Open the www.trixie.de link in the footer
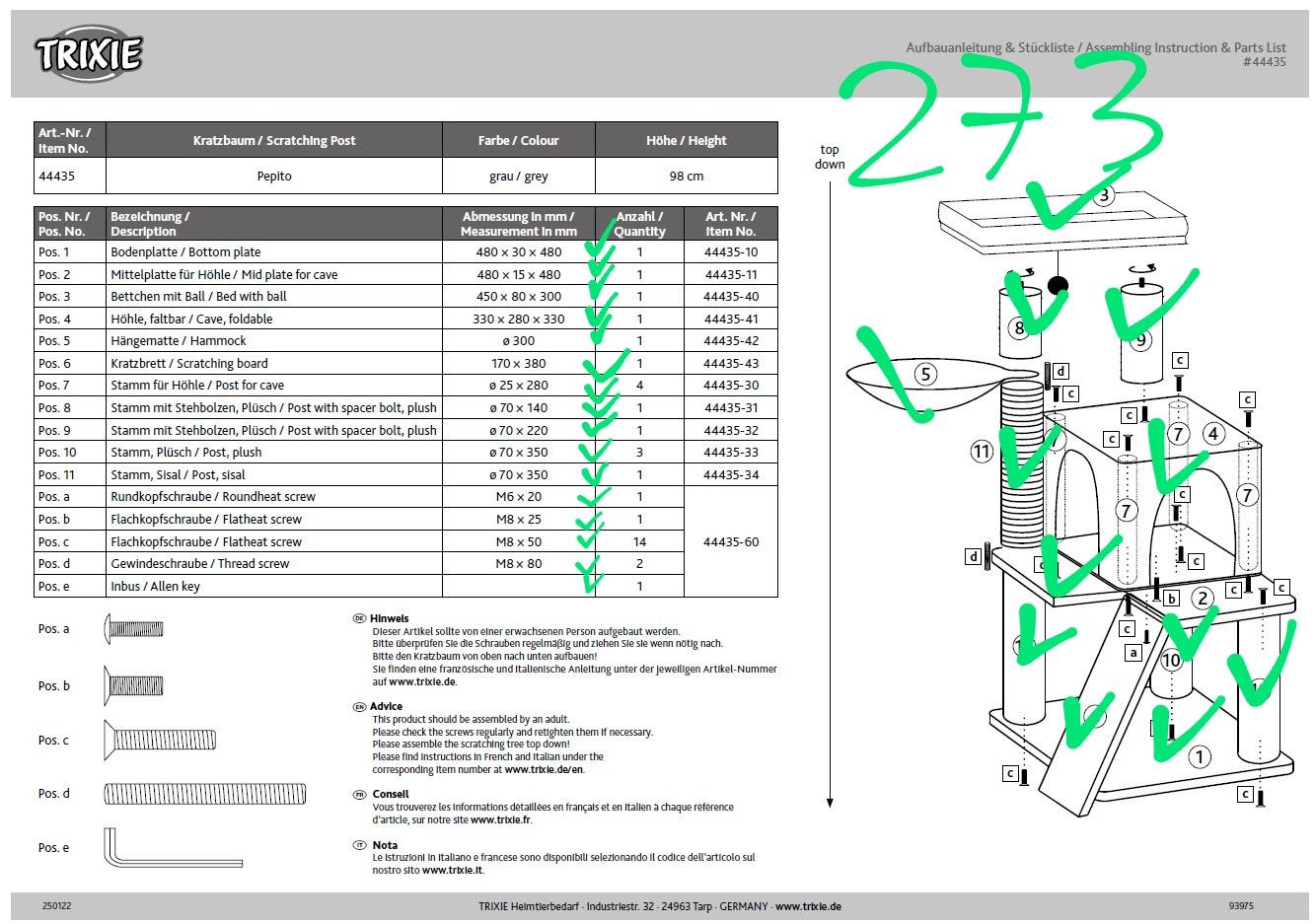 (x=808, y=907)
